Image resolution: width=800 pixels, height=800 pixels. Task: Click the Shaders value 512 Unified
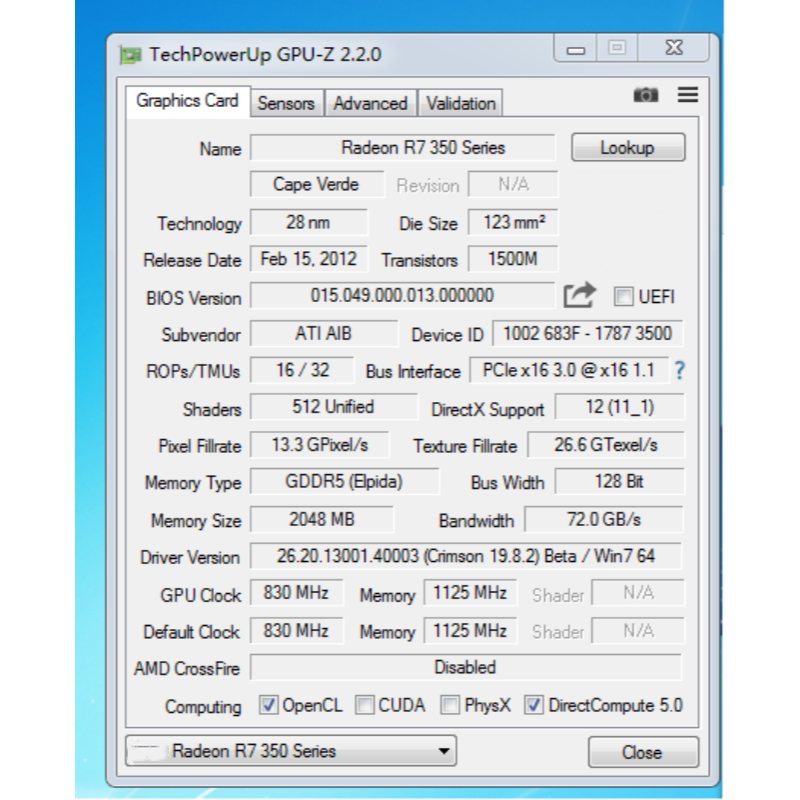point(334,407)
